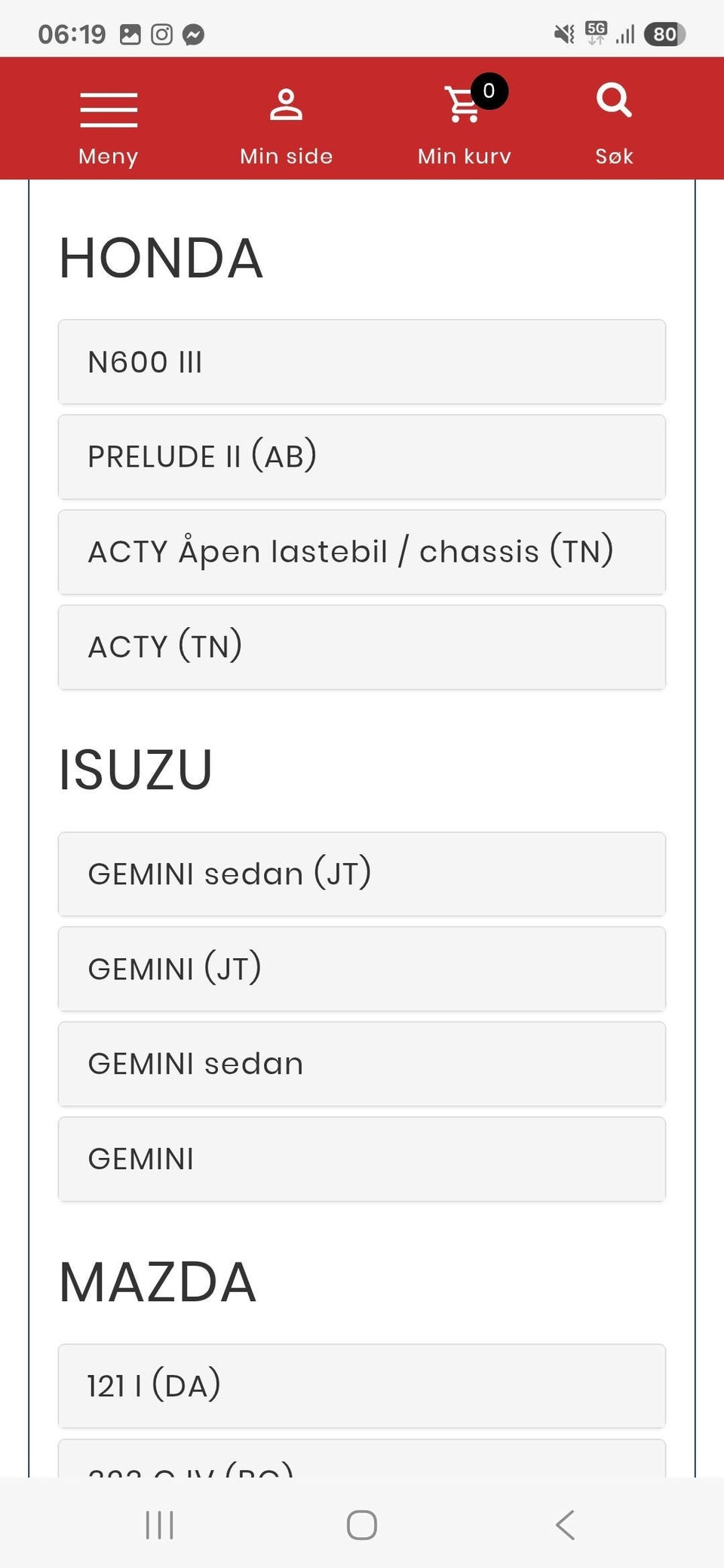
Task: Tap the gallery notification icon in status bar
Action: tap(130, 35)
